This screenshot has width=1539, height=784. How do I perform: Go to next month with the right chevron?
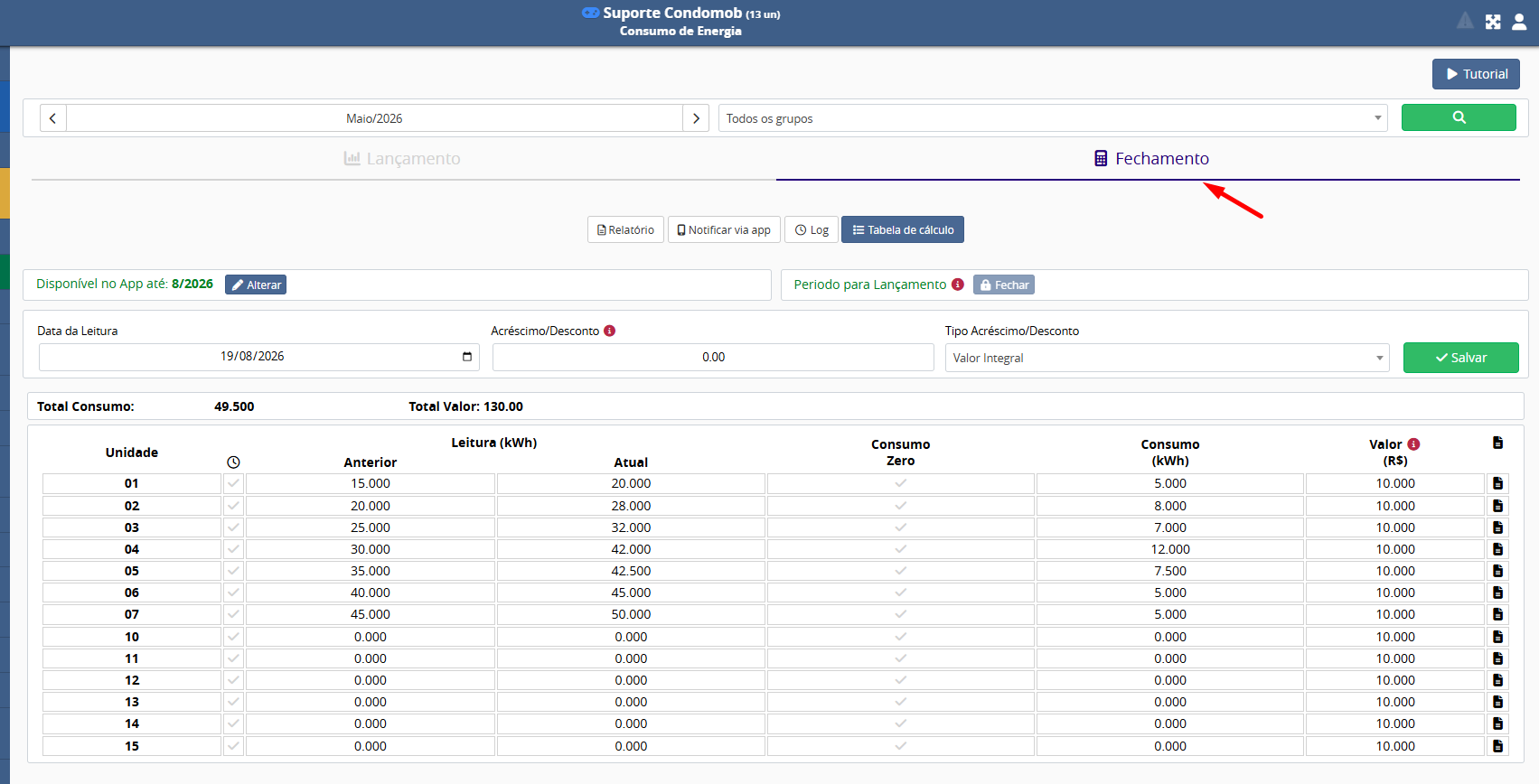[696, 118]
